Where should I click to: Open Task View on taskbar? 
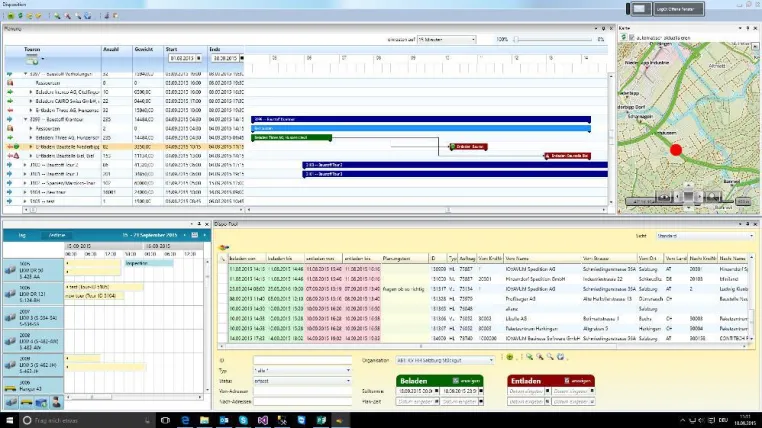click(165, 420)
